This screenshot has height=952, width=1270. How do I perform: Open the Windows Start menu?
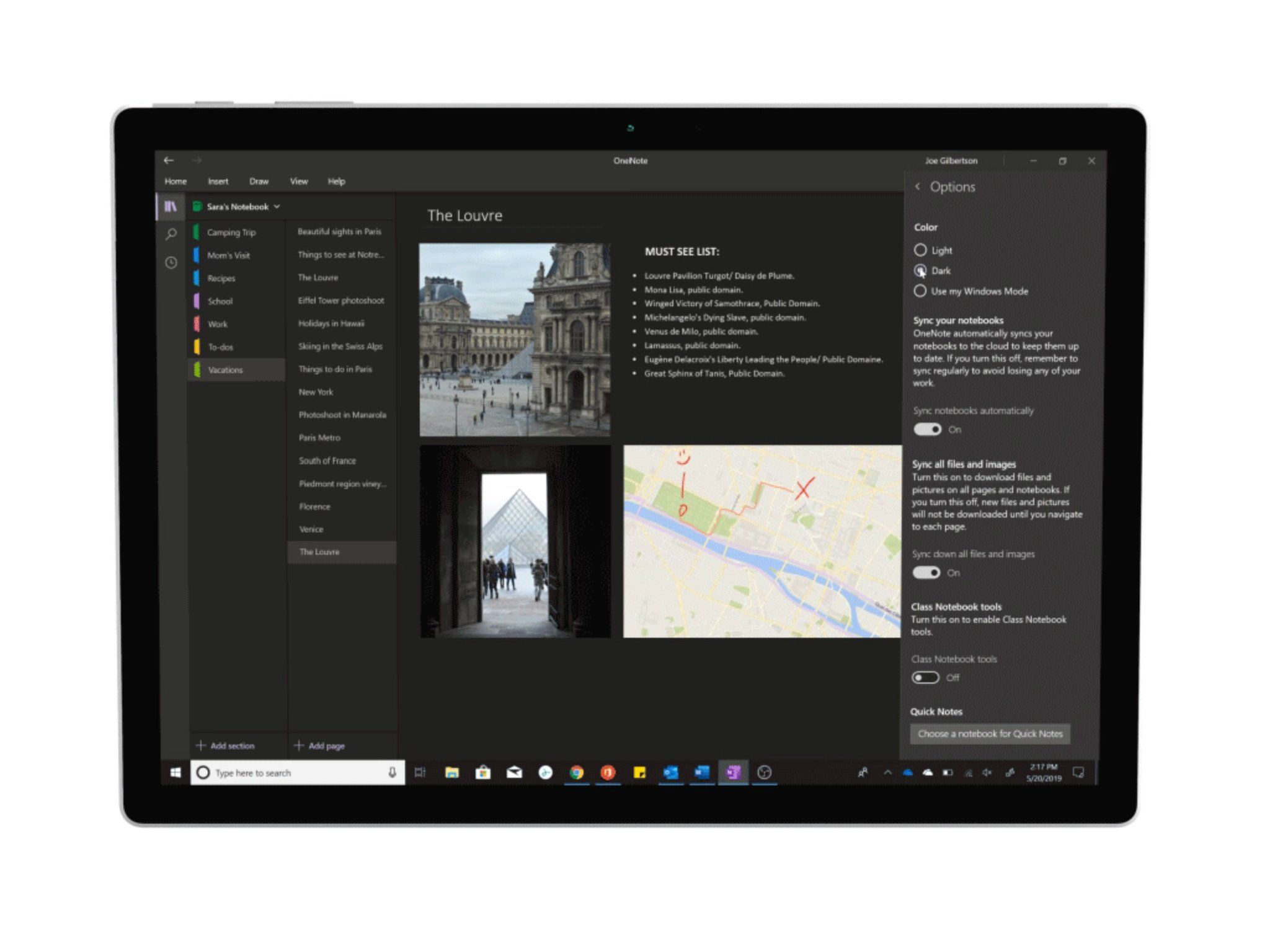[175, 772]
